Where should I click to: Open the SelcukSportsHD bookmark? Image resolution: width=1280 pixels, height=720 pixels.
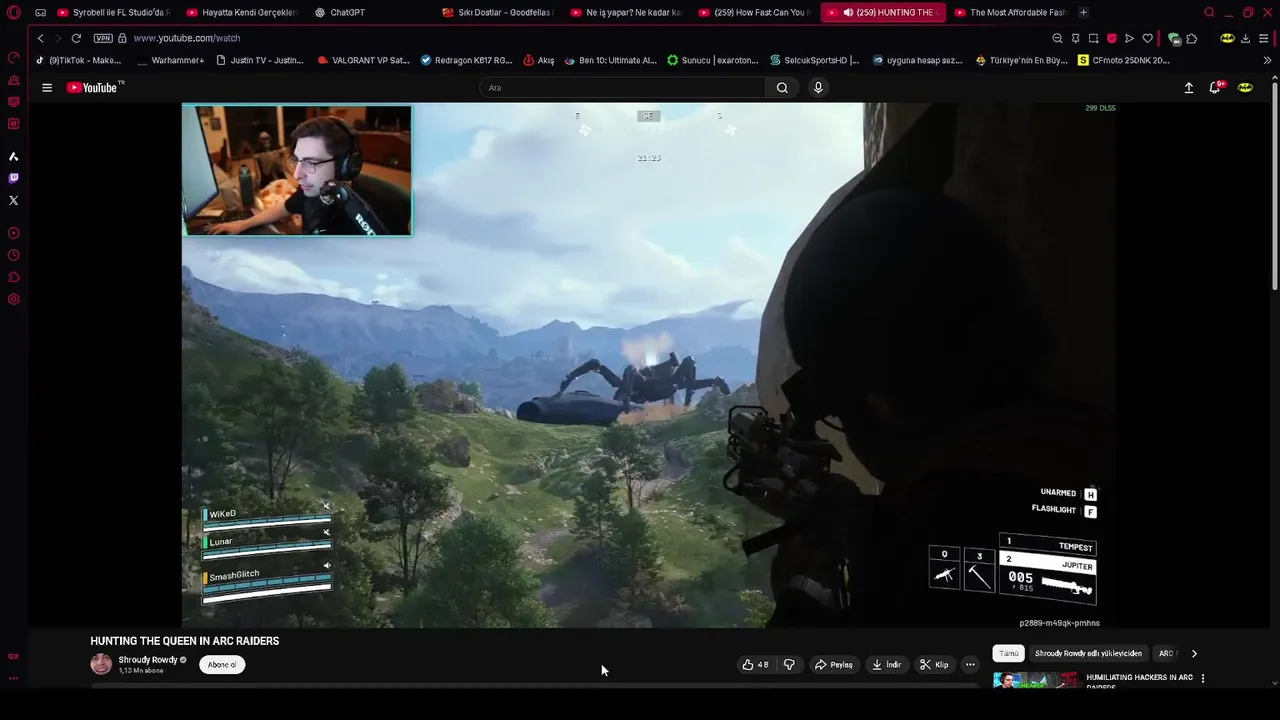coord(814,60)
